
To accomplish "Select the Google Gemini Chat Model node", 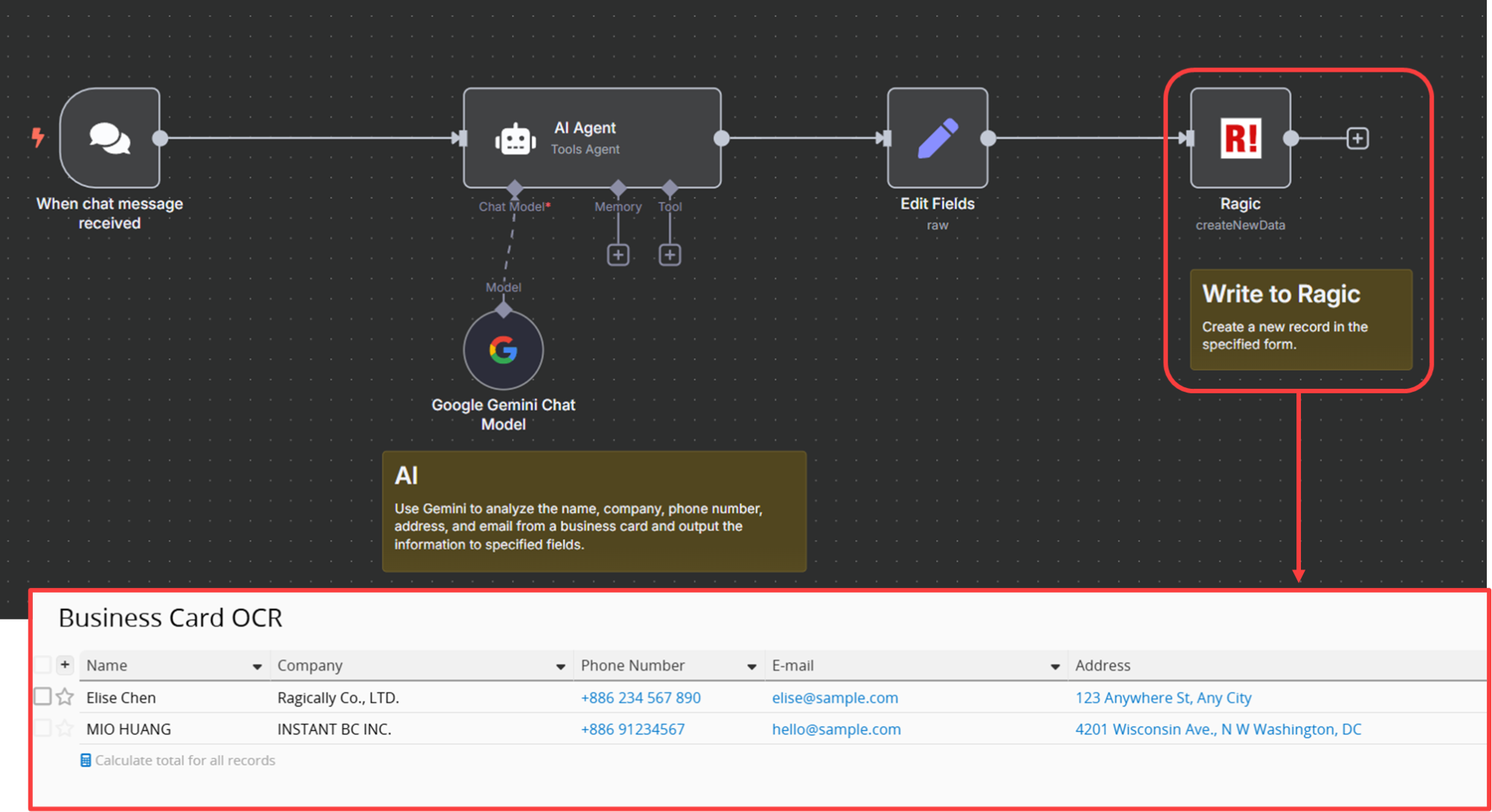I will pos(503,350).
